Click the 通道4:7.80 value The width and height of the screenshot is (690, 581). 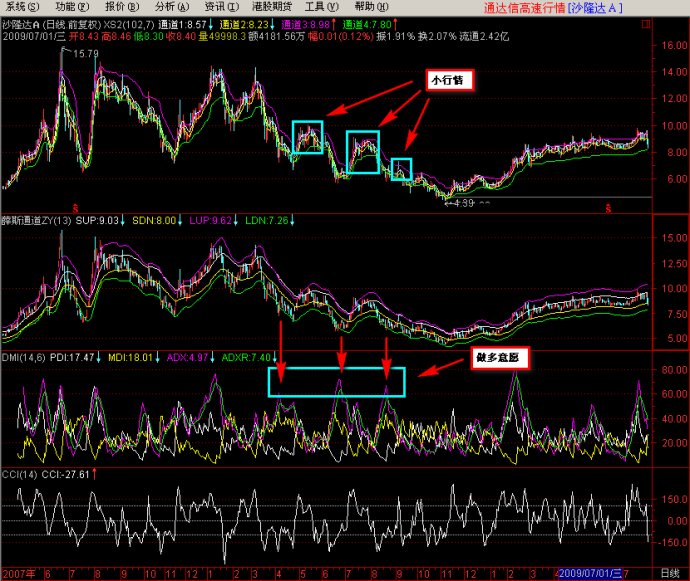tap(367, 25)
